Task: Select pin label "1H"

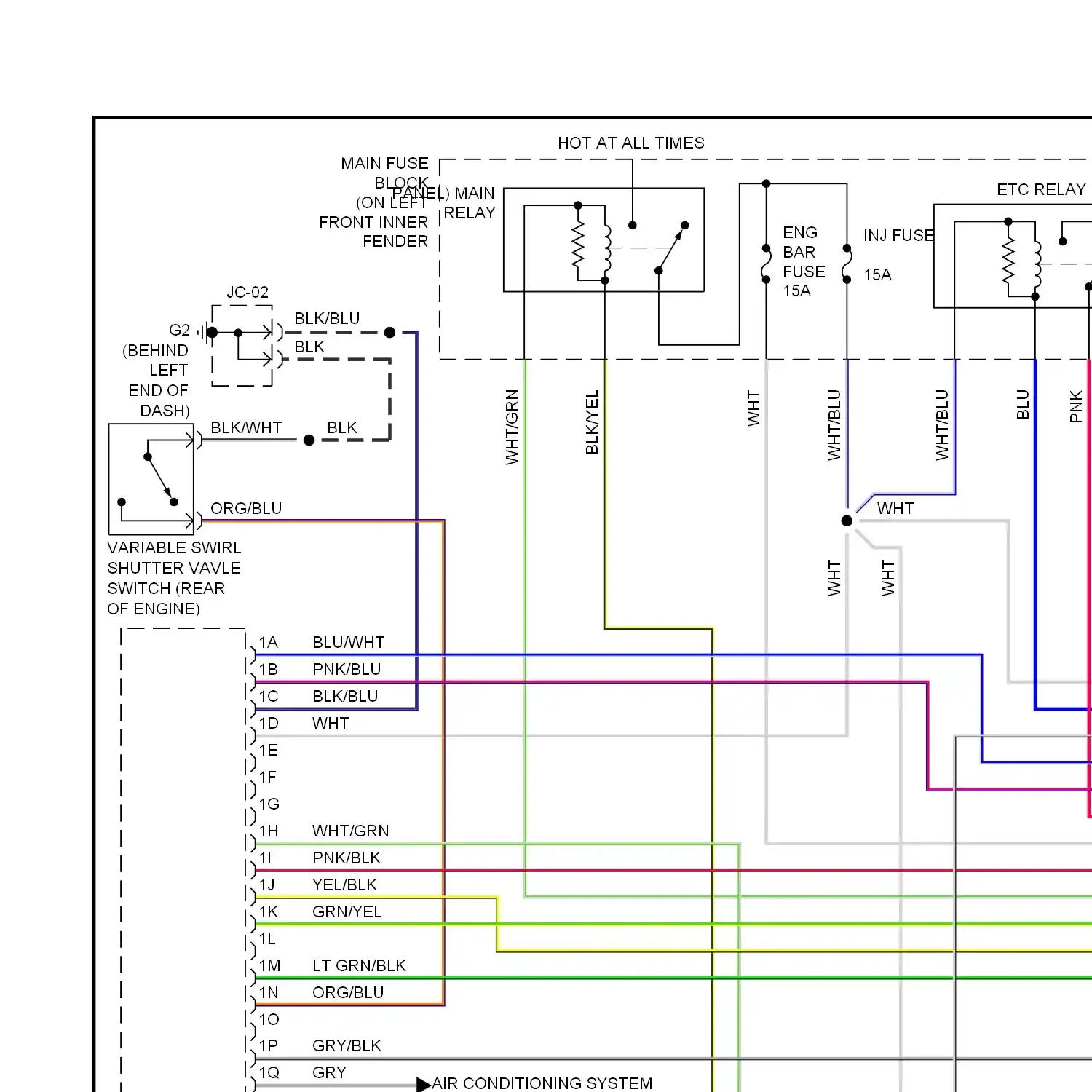Action: [x=269, y=831]
